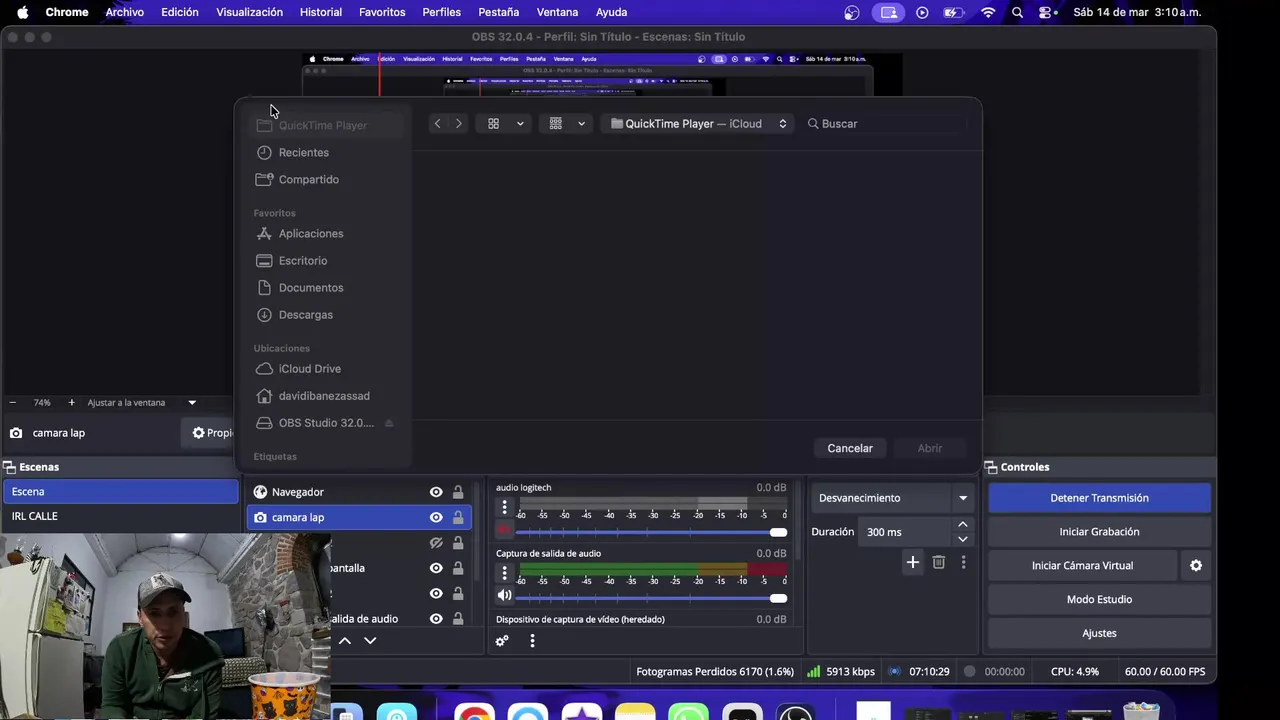Open the Edición menu
The image size is (1280, 720).
[180, 12]
